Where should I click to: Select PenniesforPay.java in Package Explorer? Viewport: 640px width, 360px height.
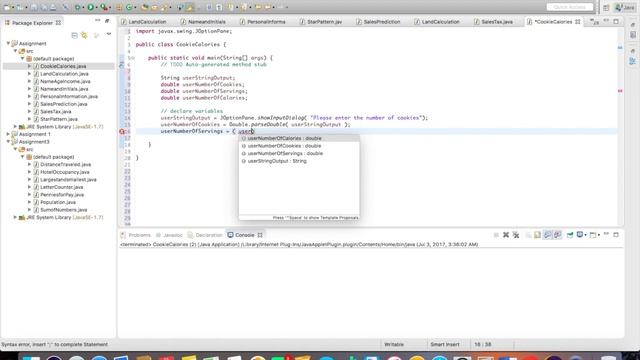click(62, 195)
